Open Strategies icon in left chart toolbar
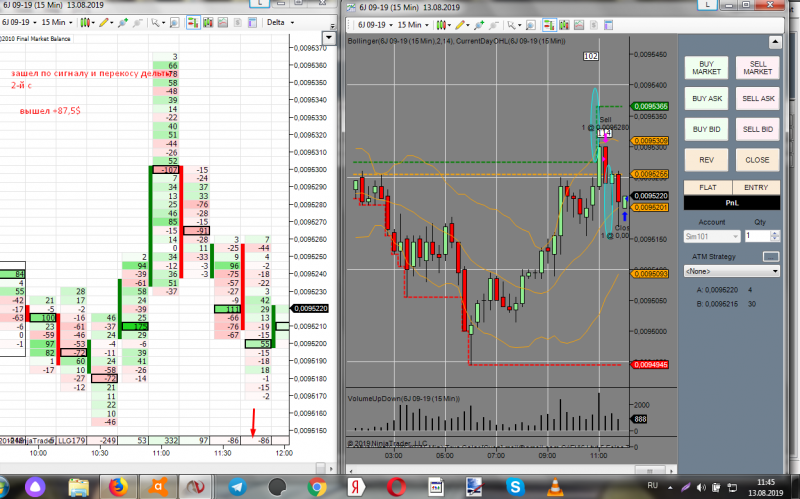 click(237, 22)
